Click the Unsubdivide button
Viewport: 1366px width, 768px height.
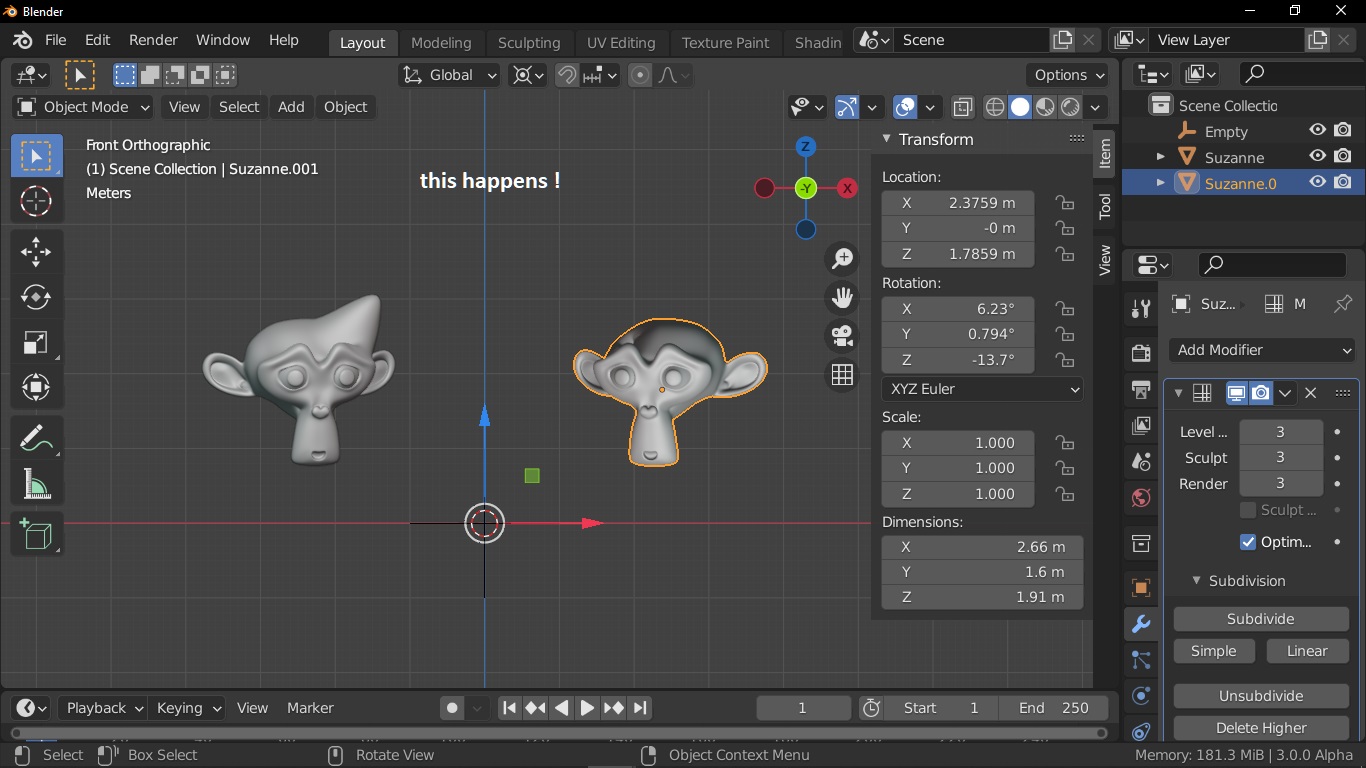1260,696
